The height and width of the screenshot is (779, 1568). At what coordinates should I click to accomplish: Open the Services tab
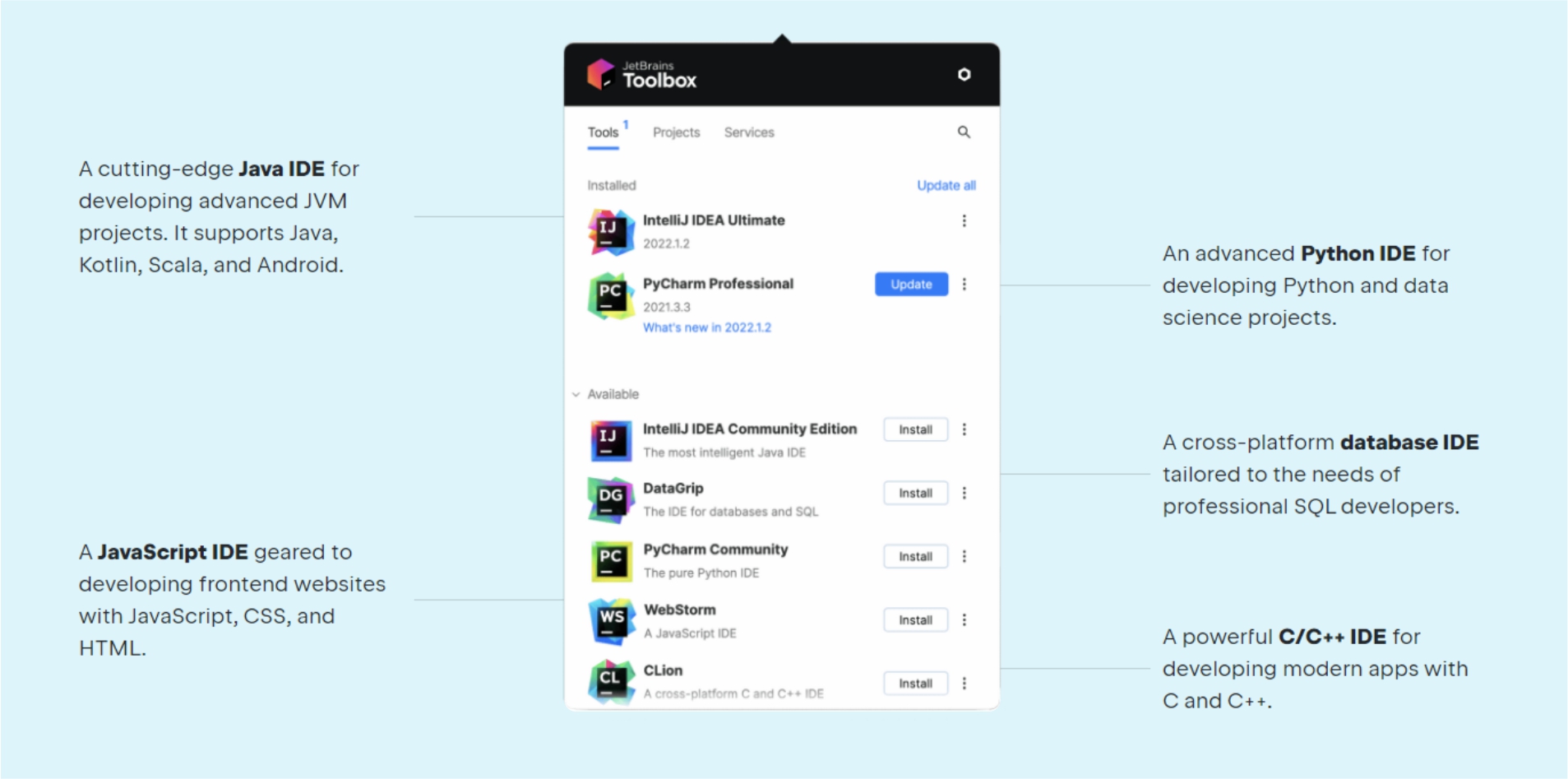coord(747,132)
